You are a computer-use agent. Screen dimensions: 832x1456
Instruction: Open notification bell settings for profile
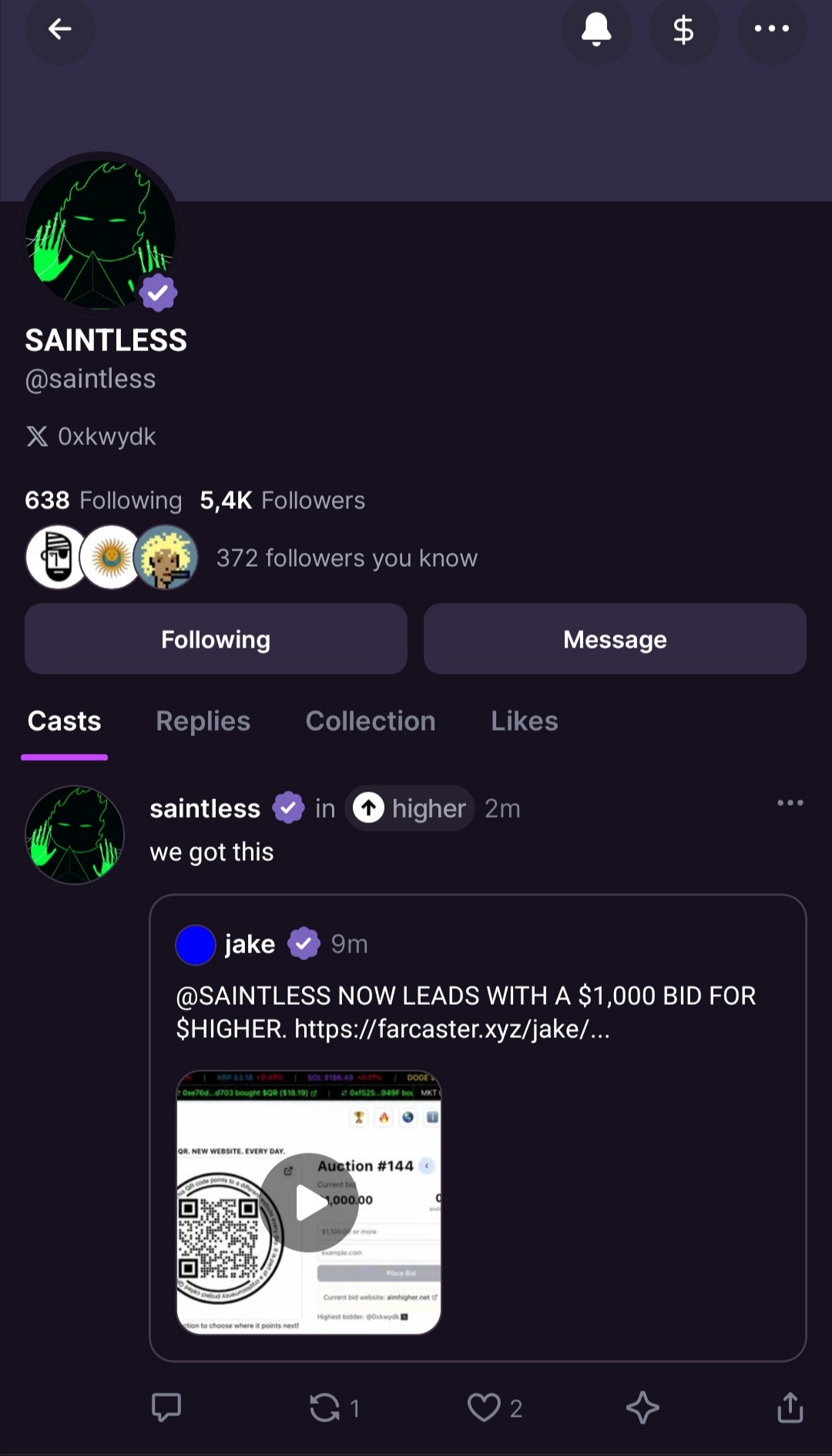click(x=596, y=29)
